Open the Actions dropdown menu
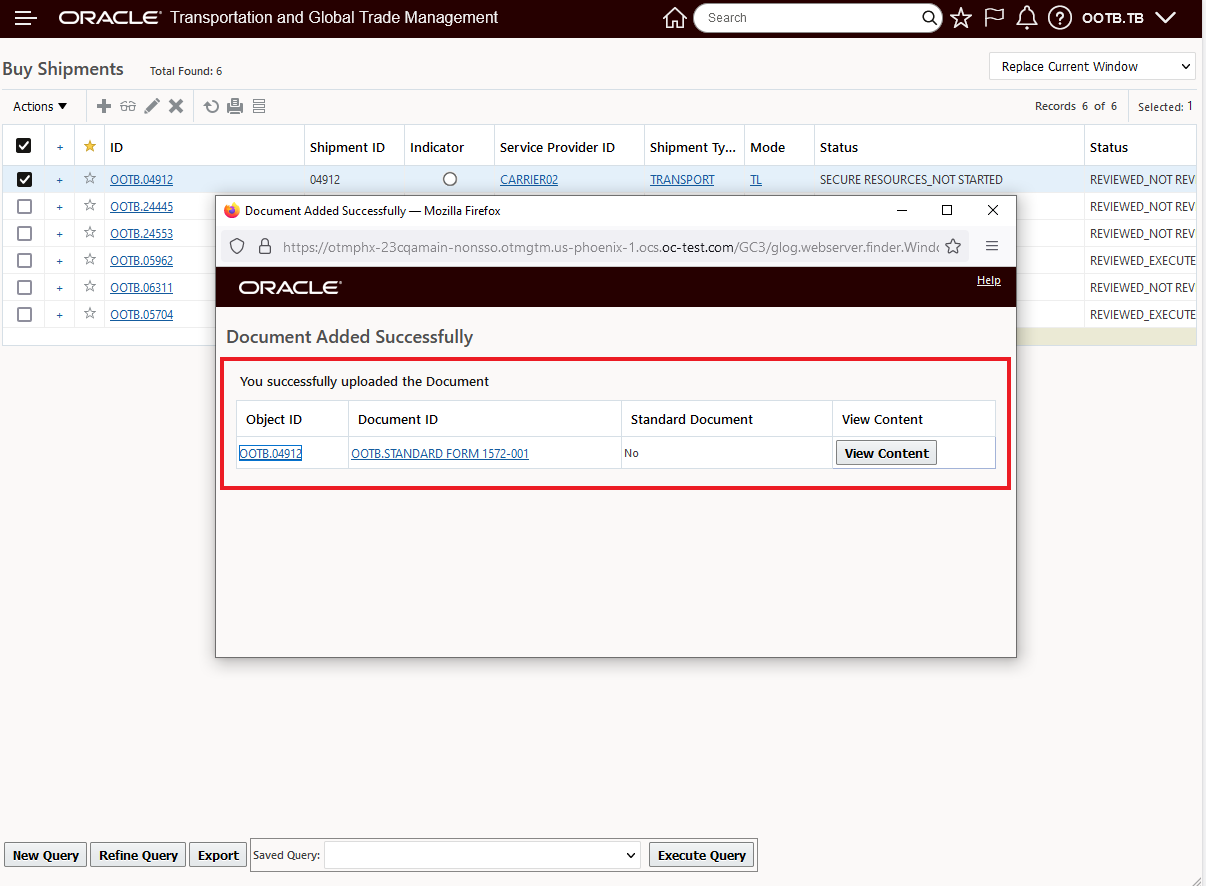The width and height of the screenshot is (1206, 886). point(41,106)
